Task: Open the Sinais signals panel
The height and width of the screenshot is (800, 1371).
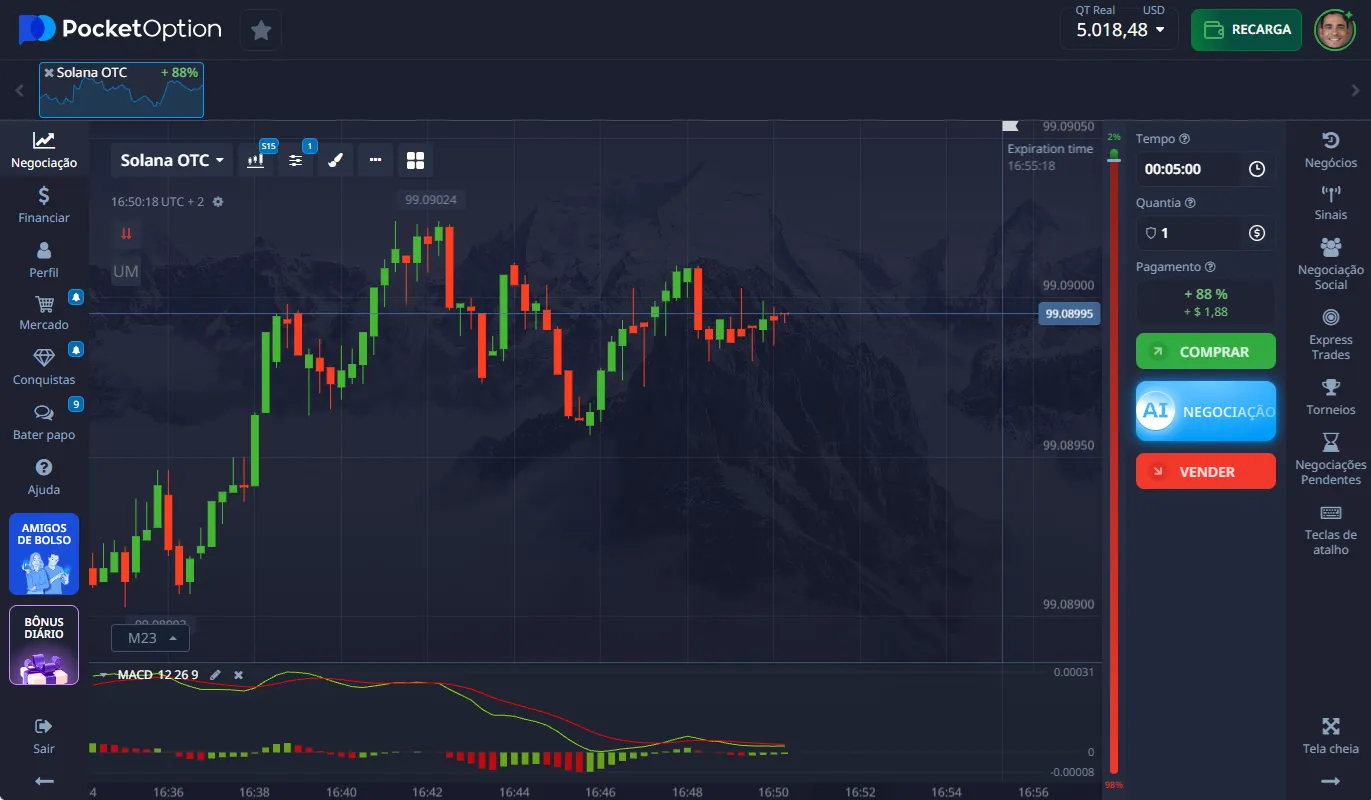Action: point(1331,203)
